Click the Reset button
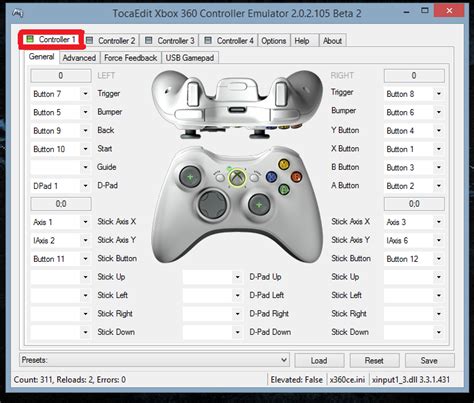 tap(374, 360)
